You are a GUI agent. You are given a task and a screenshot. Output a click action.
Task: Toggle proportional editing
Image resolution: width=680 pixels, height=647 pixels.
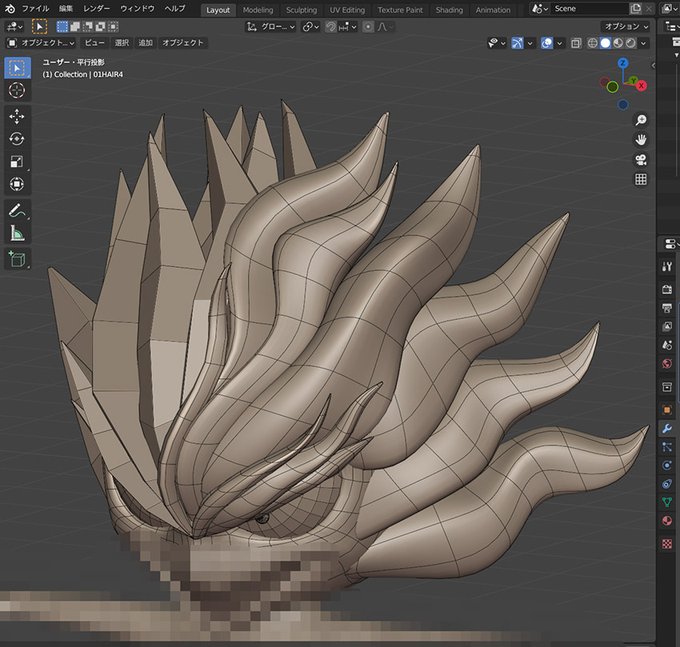pyautogui.click(x=368, y=27)
